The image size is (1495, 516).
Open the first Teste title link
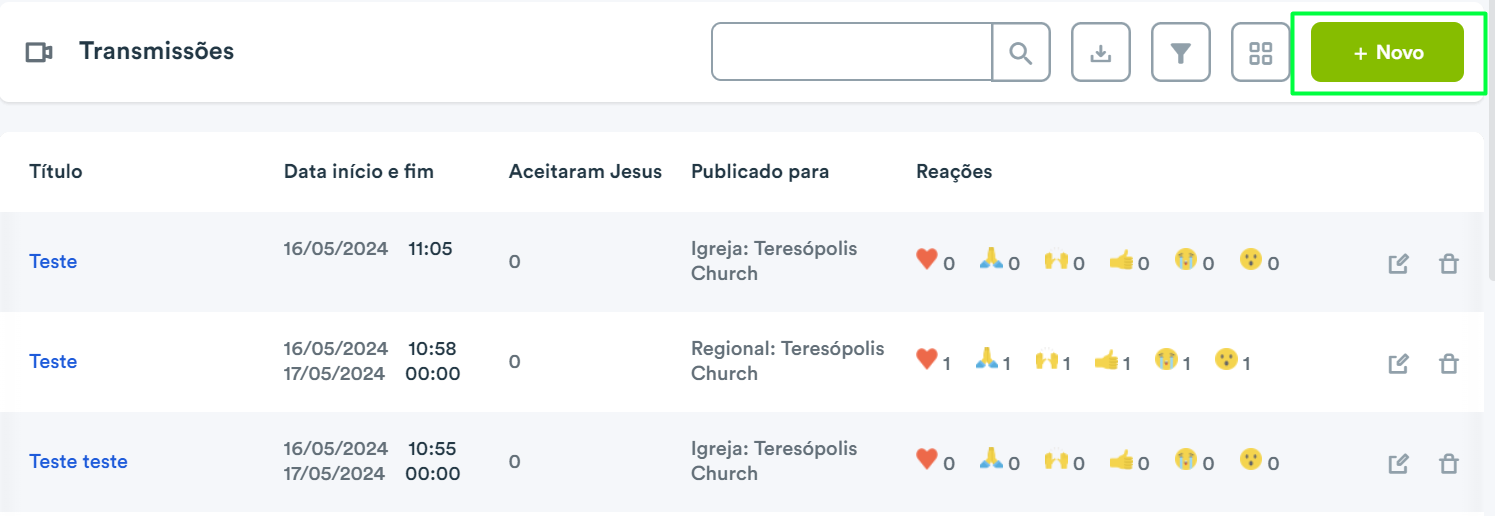click(53, 261)
